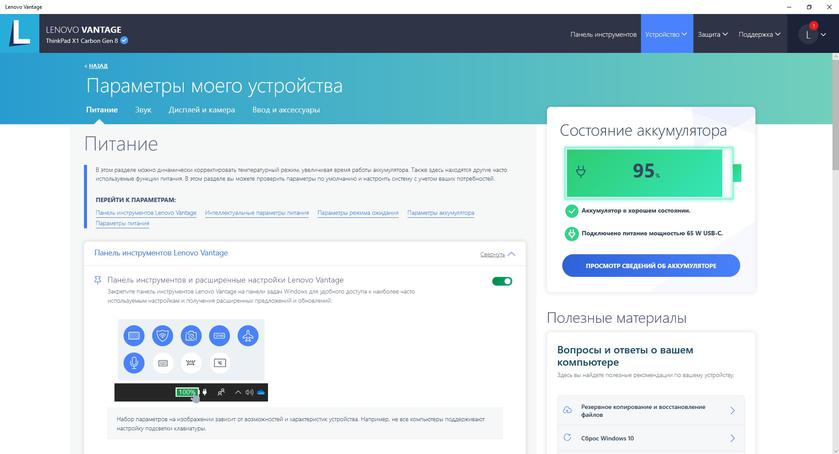Expand the Устройство dropdown menu
This screenshot has height=454, width=839.
[666, 34]
